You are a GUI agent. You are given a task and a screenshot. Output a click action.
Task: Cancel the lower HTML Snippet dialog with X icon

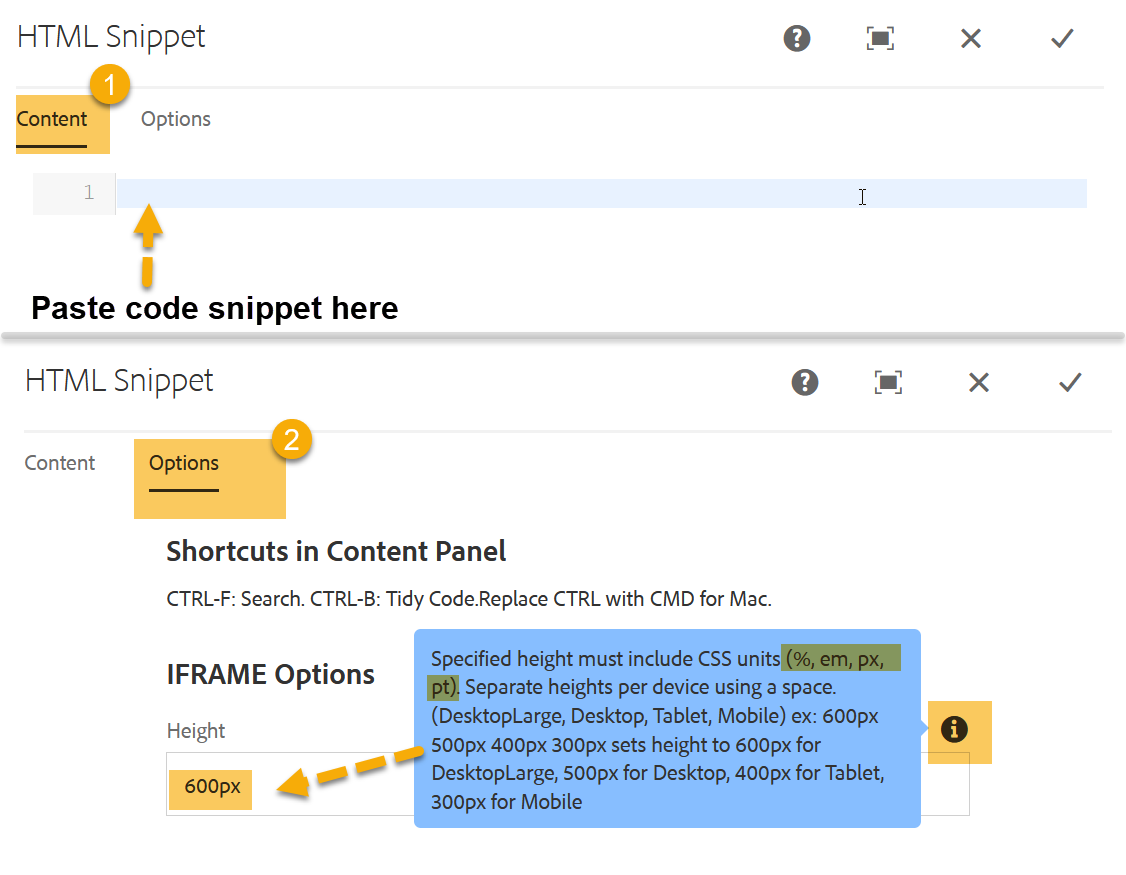(x=979, y=382)
